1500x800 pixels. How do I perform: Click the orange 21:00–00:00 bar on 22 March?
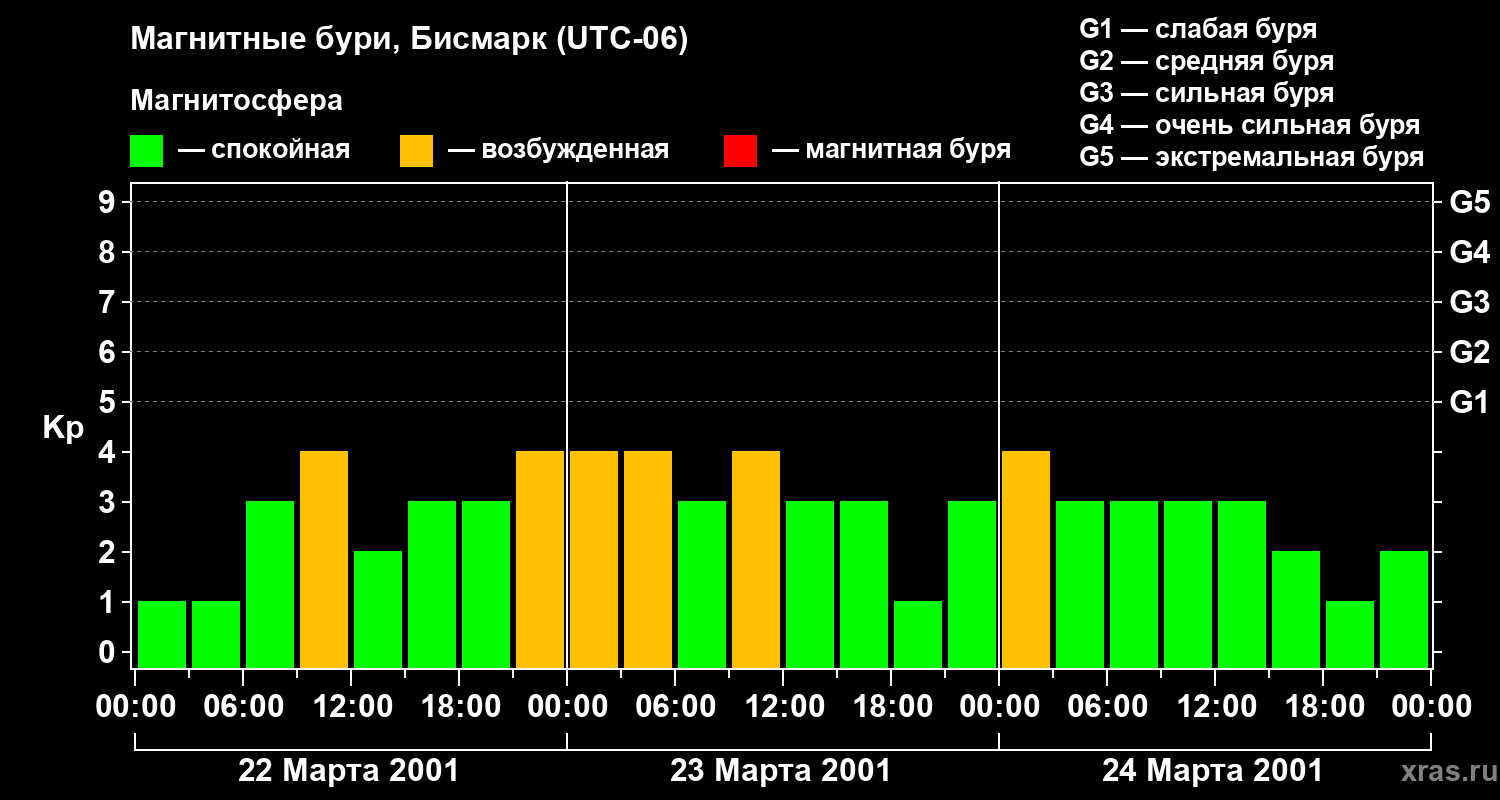(540, 559)
